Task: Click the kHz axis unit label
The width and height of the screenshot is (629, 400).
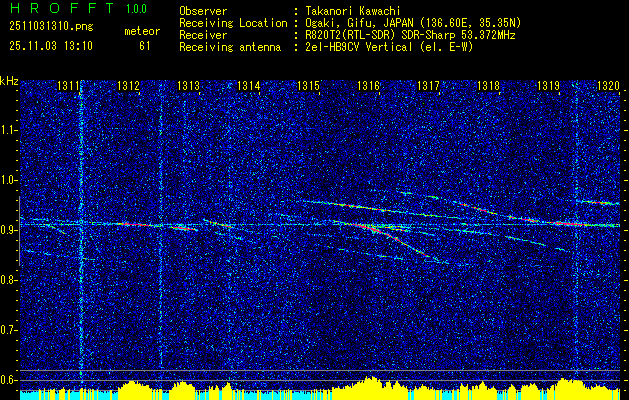Action: click(x=9, y=81)
